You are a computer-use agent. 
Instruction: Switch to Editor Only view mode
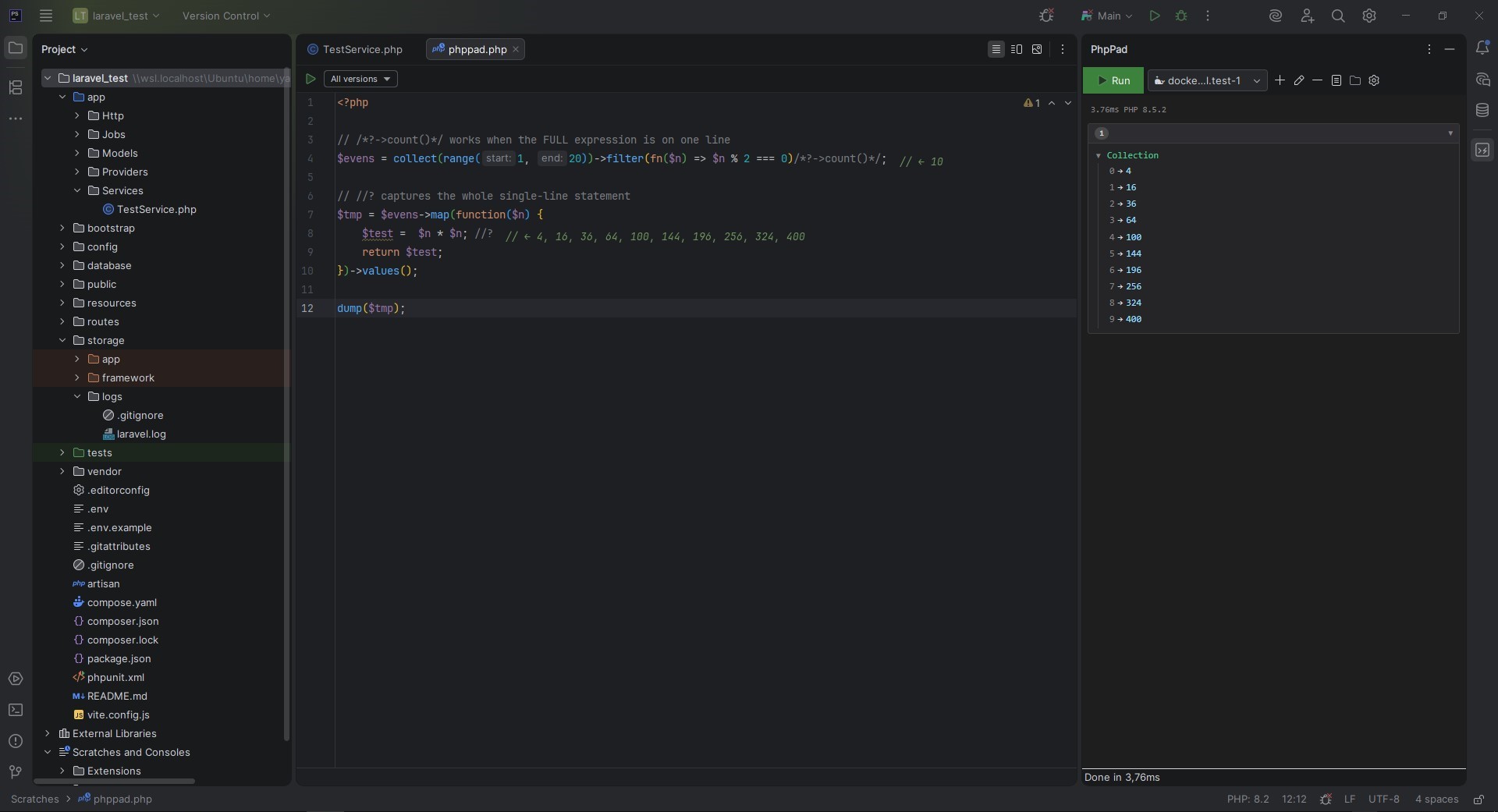(x=996, y=49)
